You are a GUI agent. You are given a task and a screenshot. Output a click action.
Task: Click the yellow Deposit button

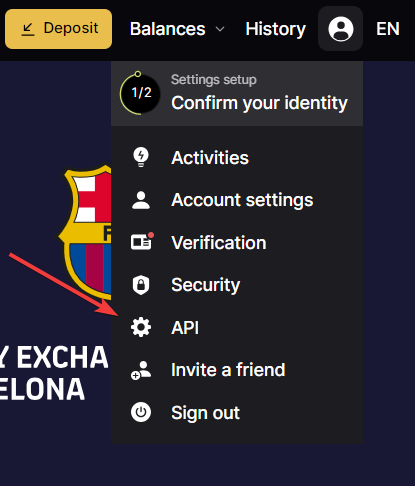(x=59, y=29)
